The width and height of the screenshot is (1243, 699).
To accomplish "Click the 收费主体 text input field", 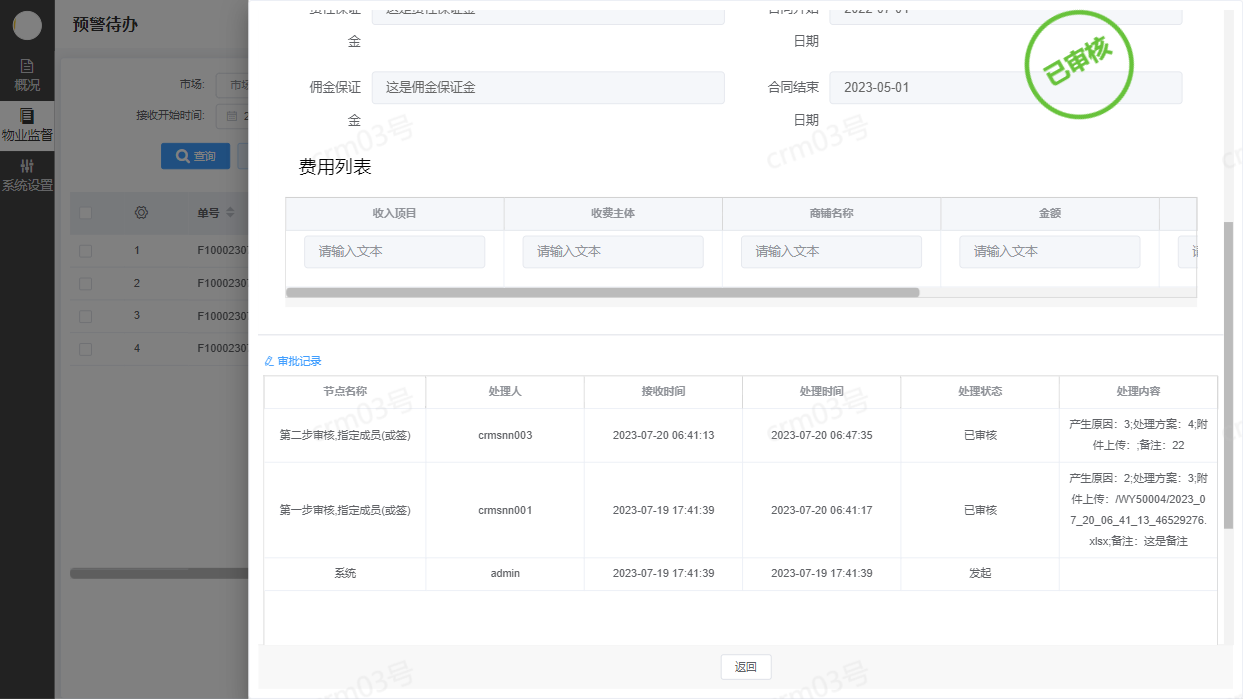I will pos(612,252).
